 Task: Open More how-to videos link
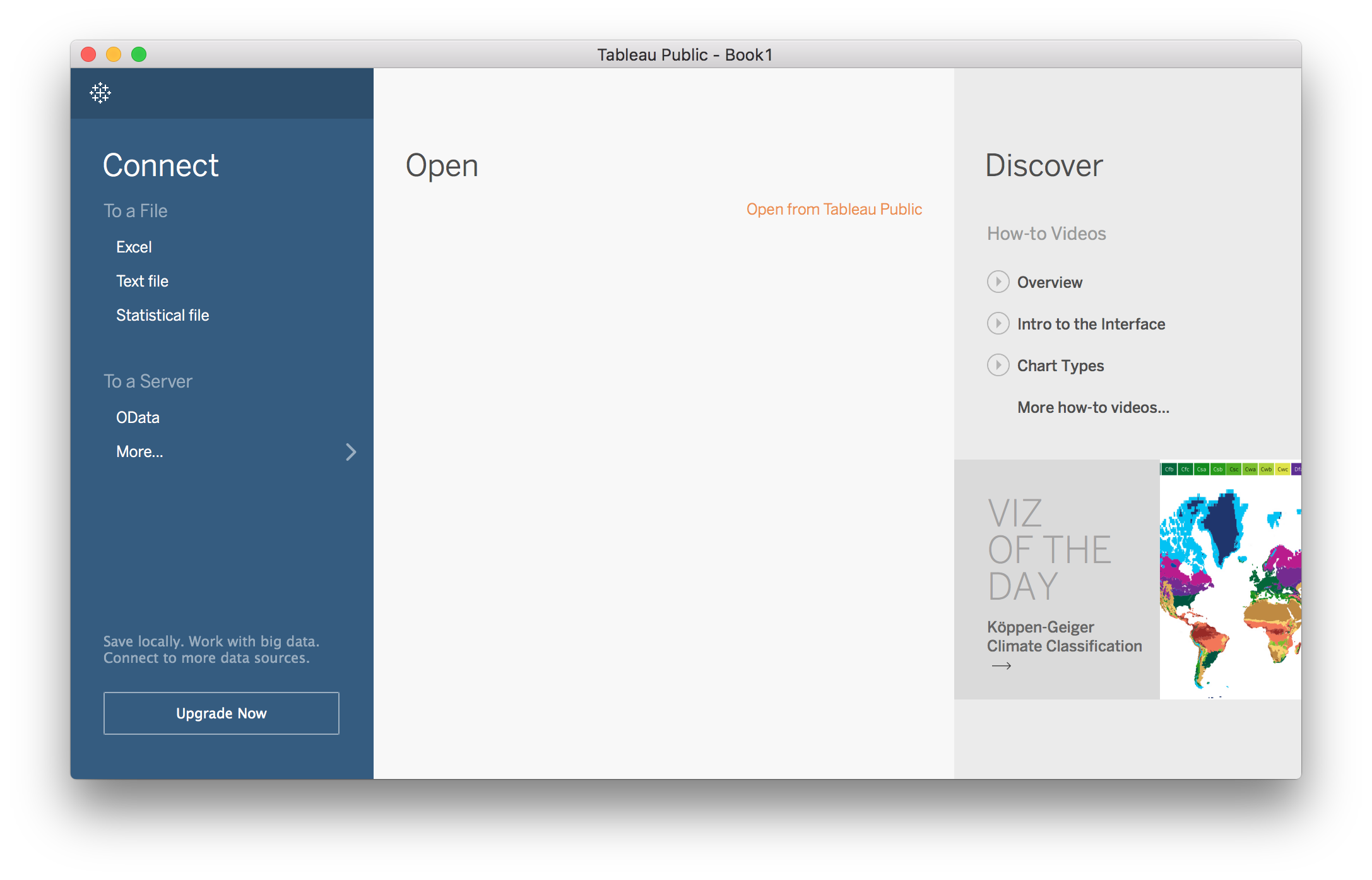[x=1093, y=407]
